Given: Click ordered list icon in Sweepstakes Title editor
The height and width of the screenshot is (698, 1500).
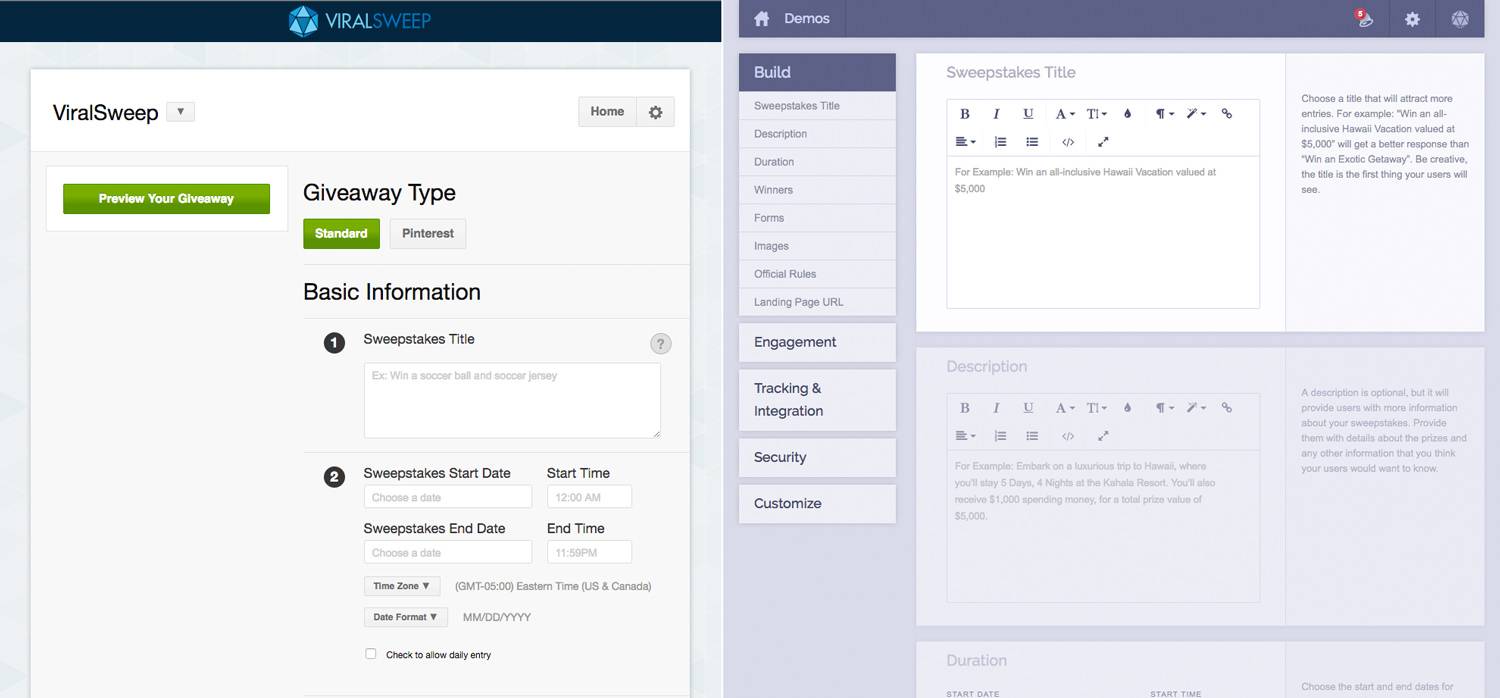Looking at the screenshot, I should pyautogui.click(x=1000, y=142).
